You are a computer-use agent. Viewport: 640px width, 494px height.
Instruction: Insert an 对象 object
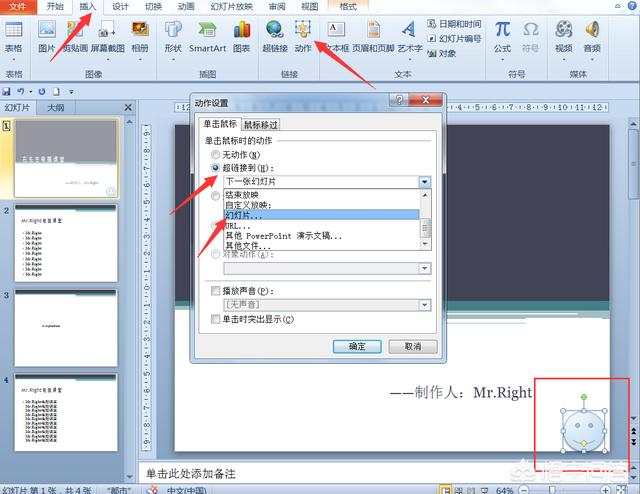point(442,53)
